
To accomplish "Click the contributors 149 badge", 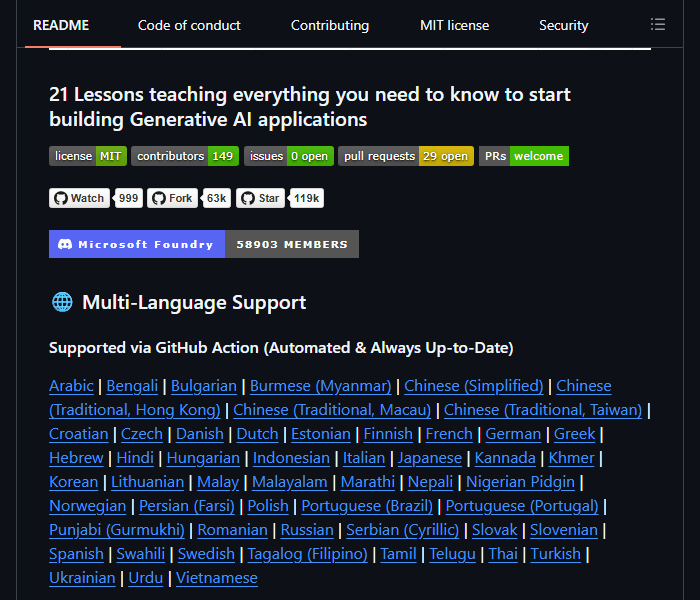I will coord(185,156).
